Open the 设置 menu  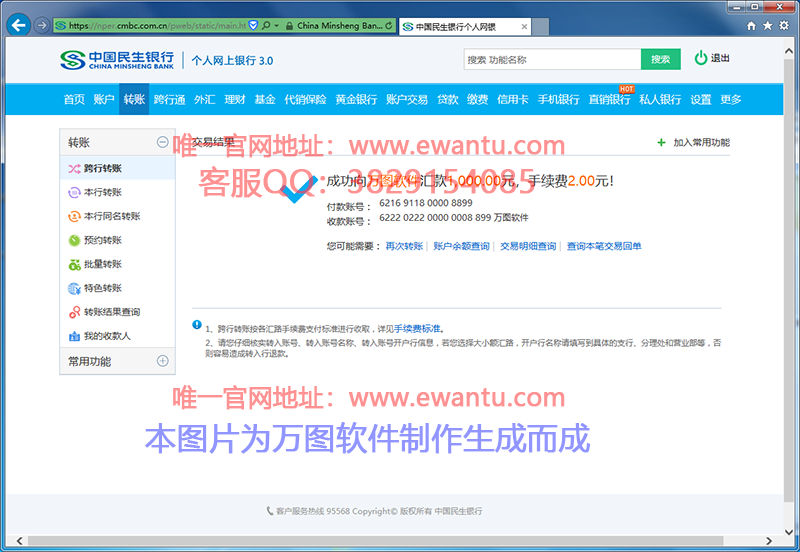click(701, 99)
